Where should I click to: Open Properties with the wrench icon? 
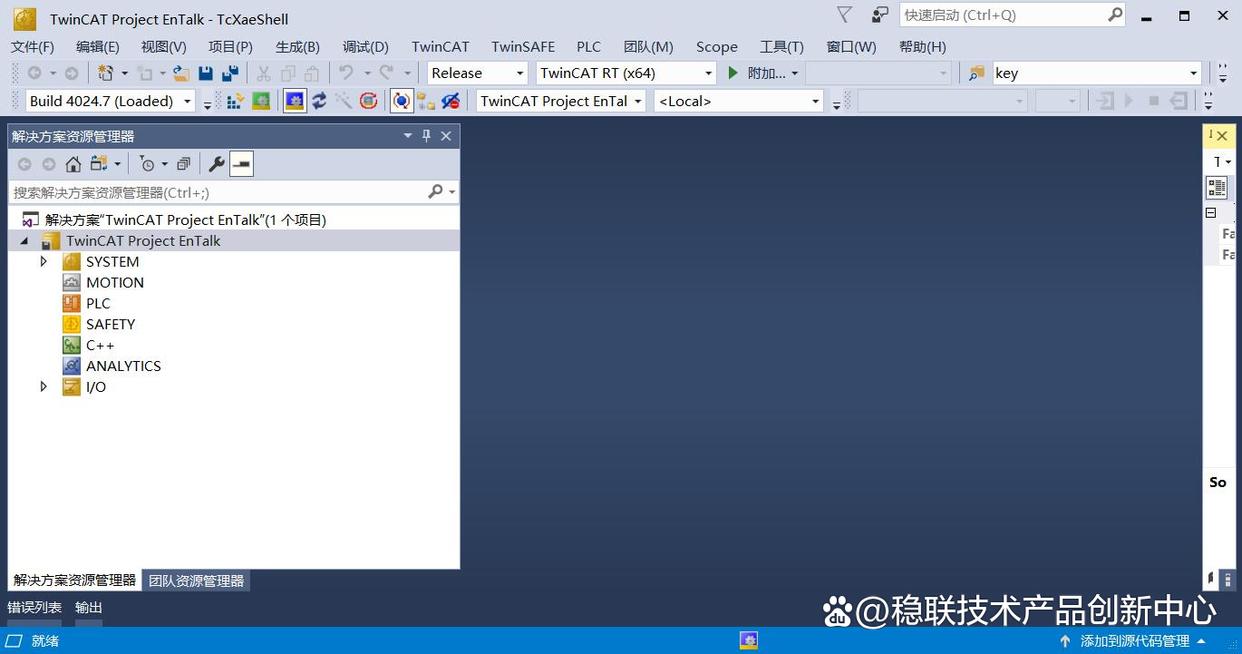pyautogui.click(x=216, y=164)
